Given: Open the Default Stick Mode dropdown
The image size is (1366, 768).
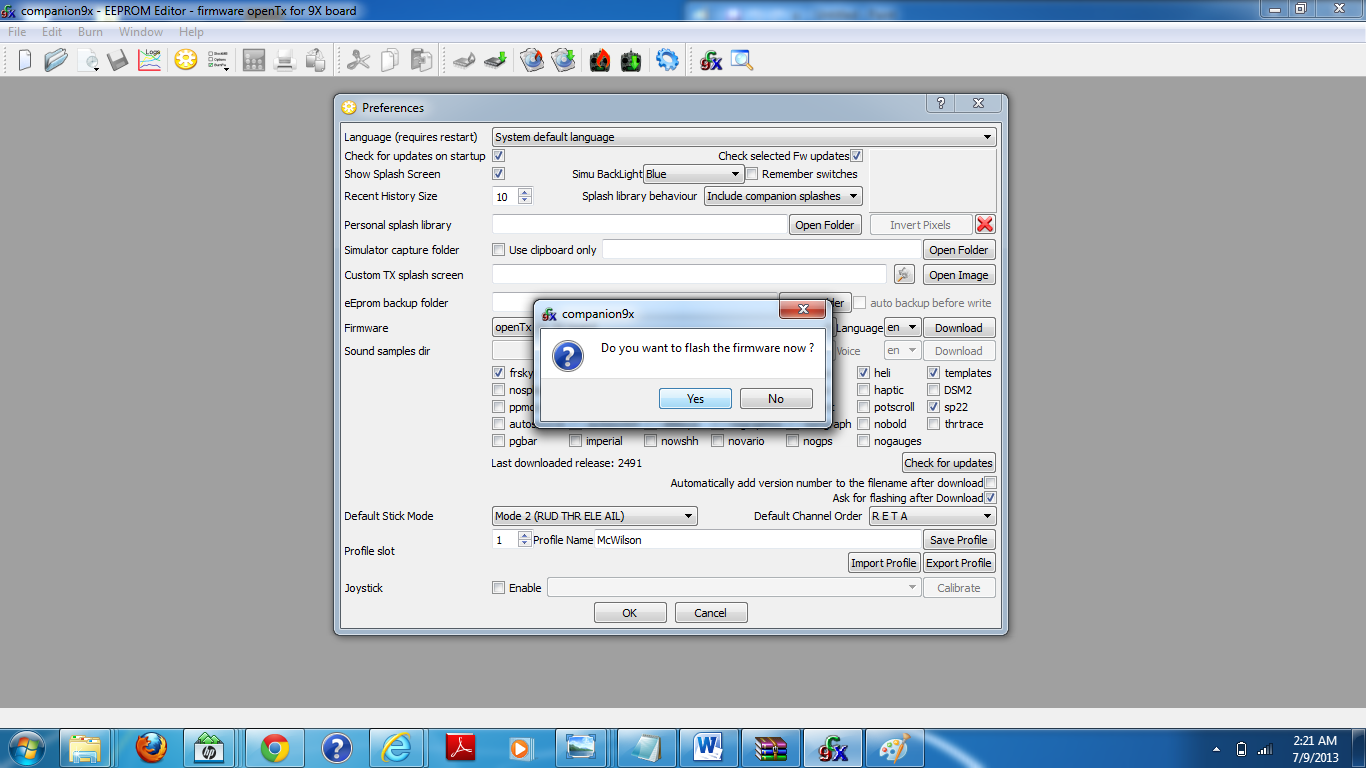Looking at the screenshot, I should tap(594, 516).
